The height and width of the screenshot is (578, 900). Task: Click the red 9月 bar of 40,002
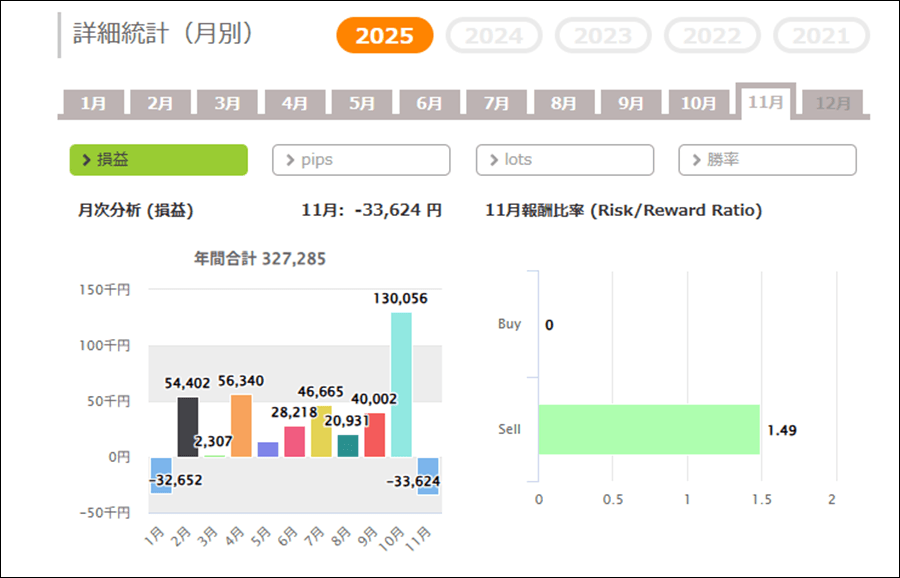[375, 435]
